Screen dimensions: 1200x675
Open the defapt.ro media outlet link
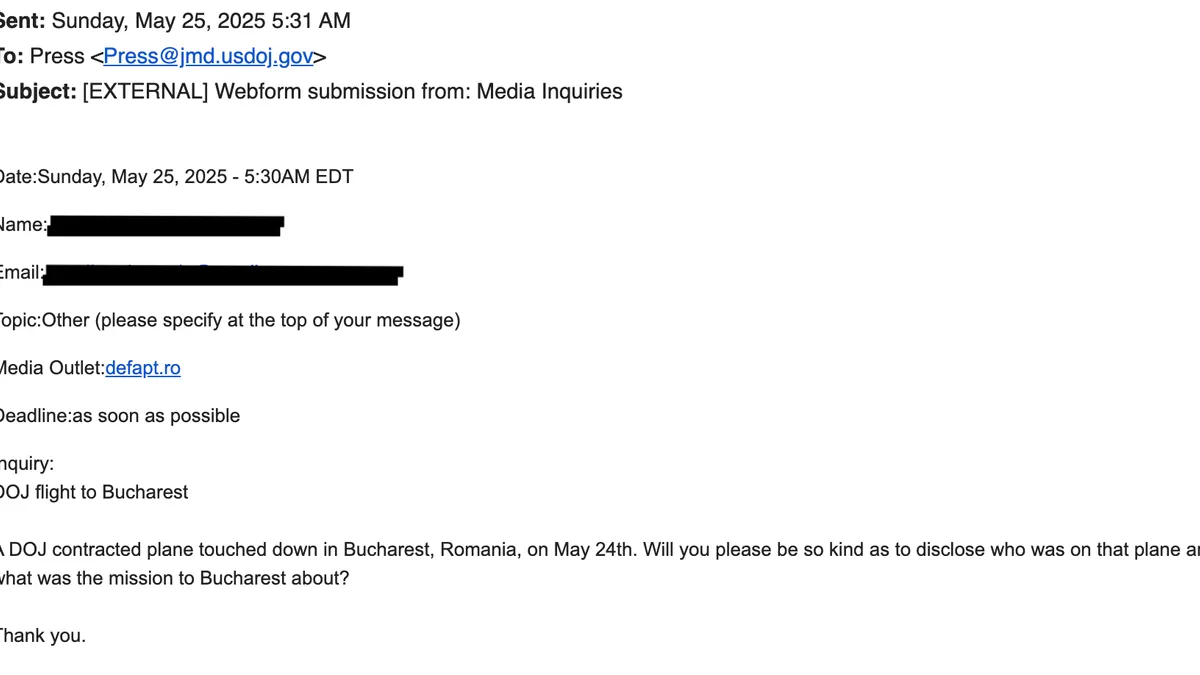(x=143, y=368)
